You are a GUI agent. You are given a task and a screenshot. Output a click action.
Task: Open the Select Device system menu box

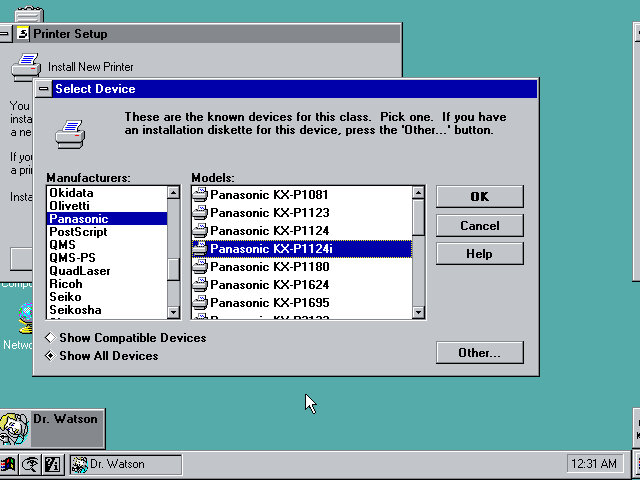pyautogui.click(x=44, y=89)
